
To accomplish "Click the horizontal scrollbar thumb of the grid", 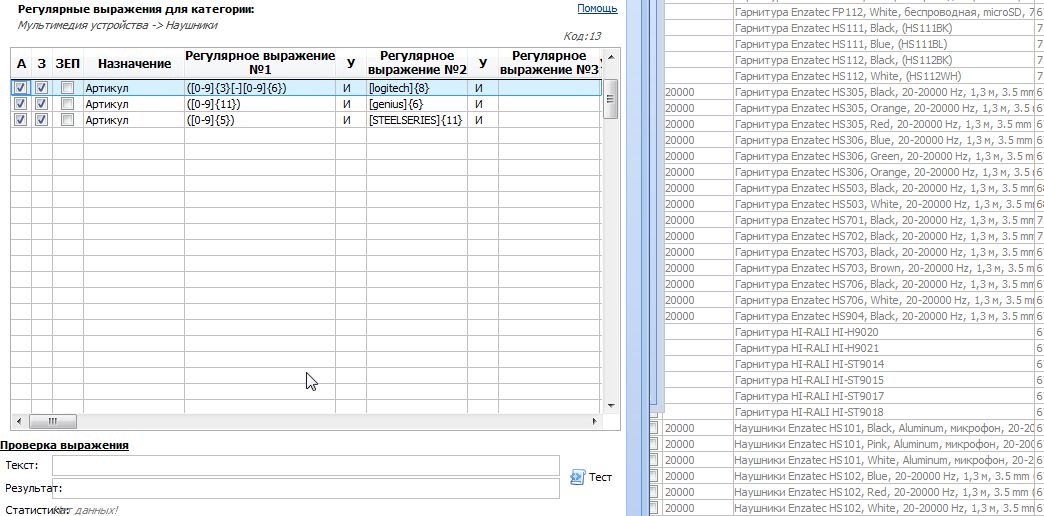I will coord(53,421).
